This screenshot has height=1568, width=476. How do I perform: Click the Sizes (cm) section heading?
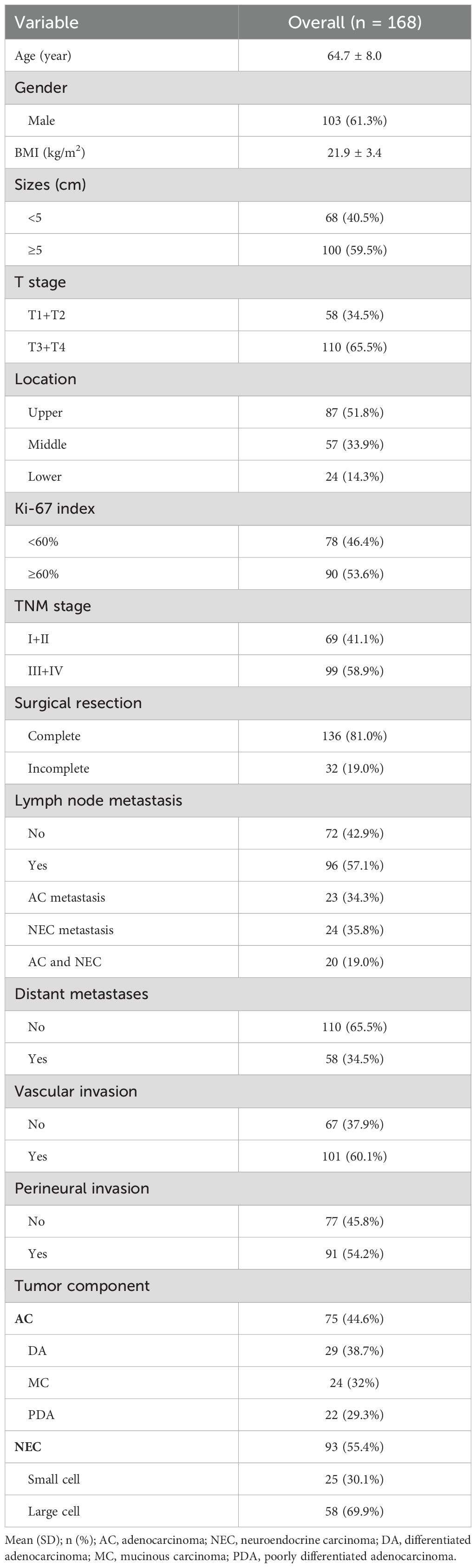pyautogui.click(x=50, y=185)
